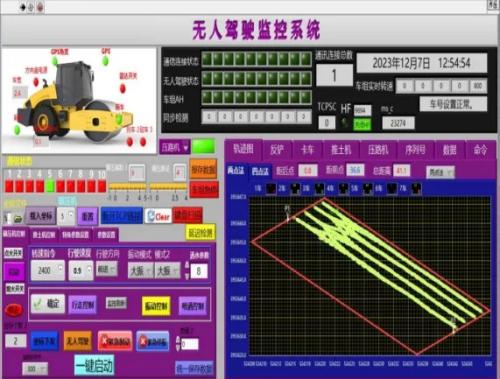
Task: Toggle green status indicator number 5
Action: pyautogui.click(x=50, y=186)
